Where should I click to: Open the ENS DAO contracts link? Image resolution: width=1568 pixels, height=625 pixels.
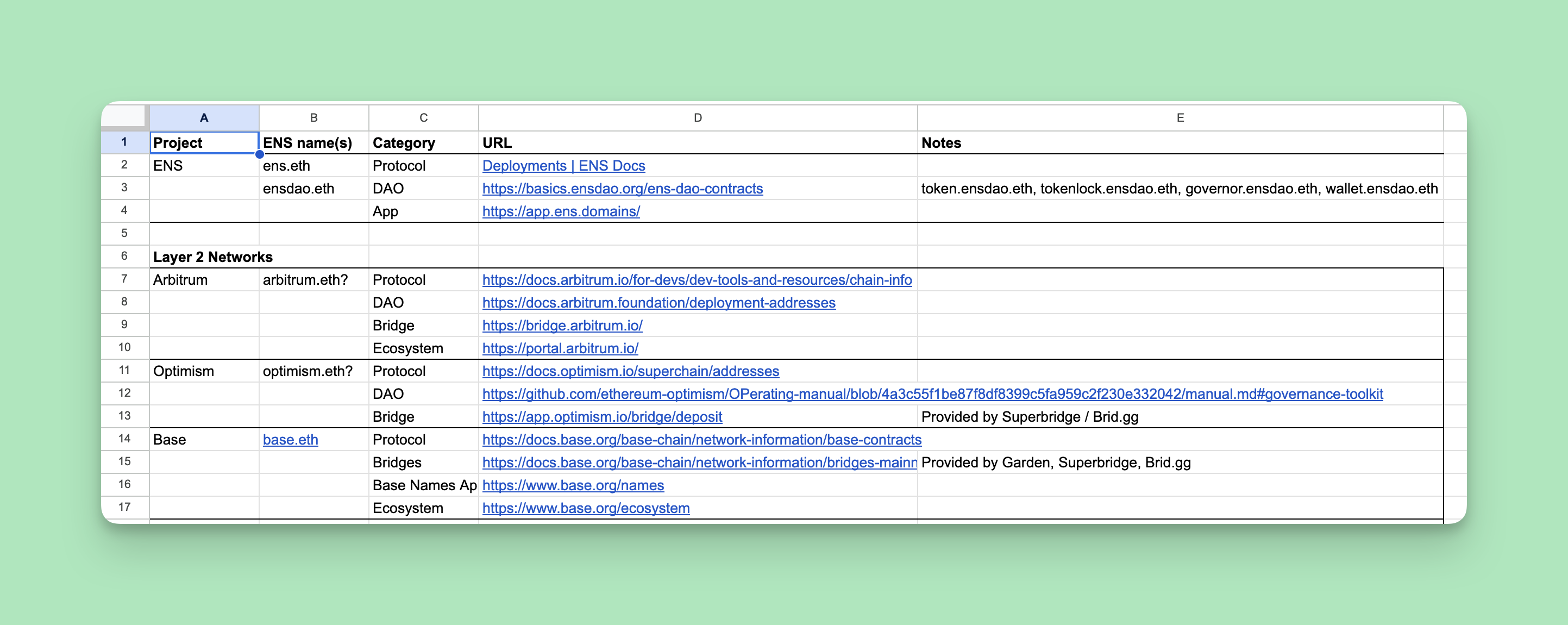point(622,188)
